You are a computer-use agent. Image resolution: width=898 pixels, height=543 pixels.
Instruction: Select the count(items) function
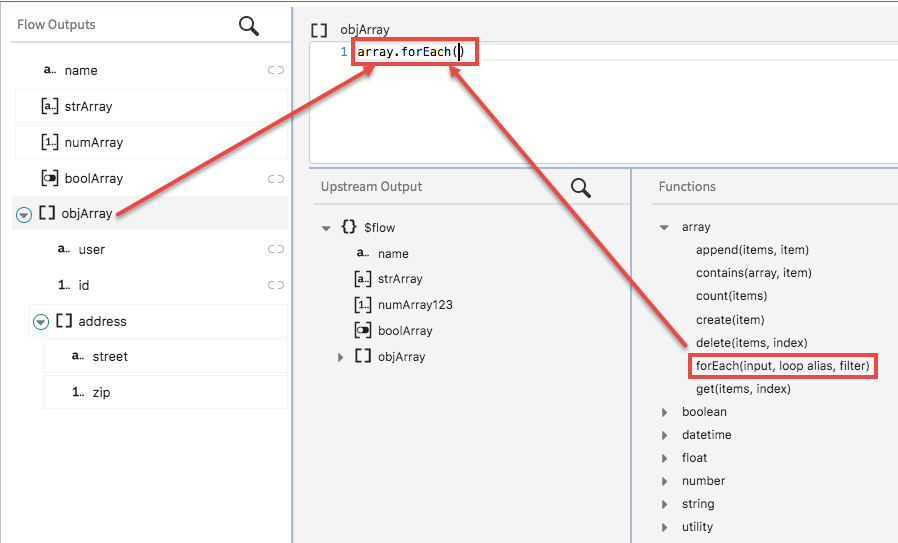pos(731,296)
